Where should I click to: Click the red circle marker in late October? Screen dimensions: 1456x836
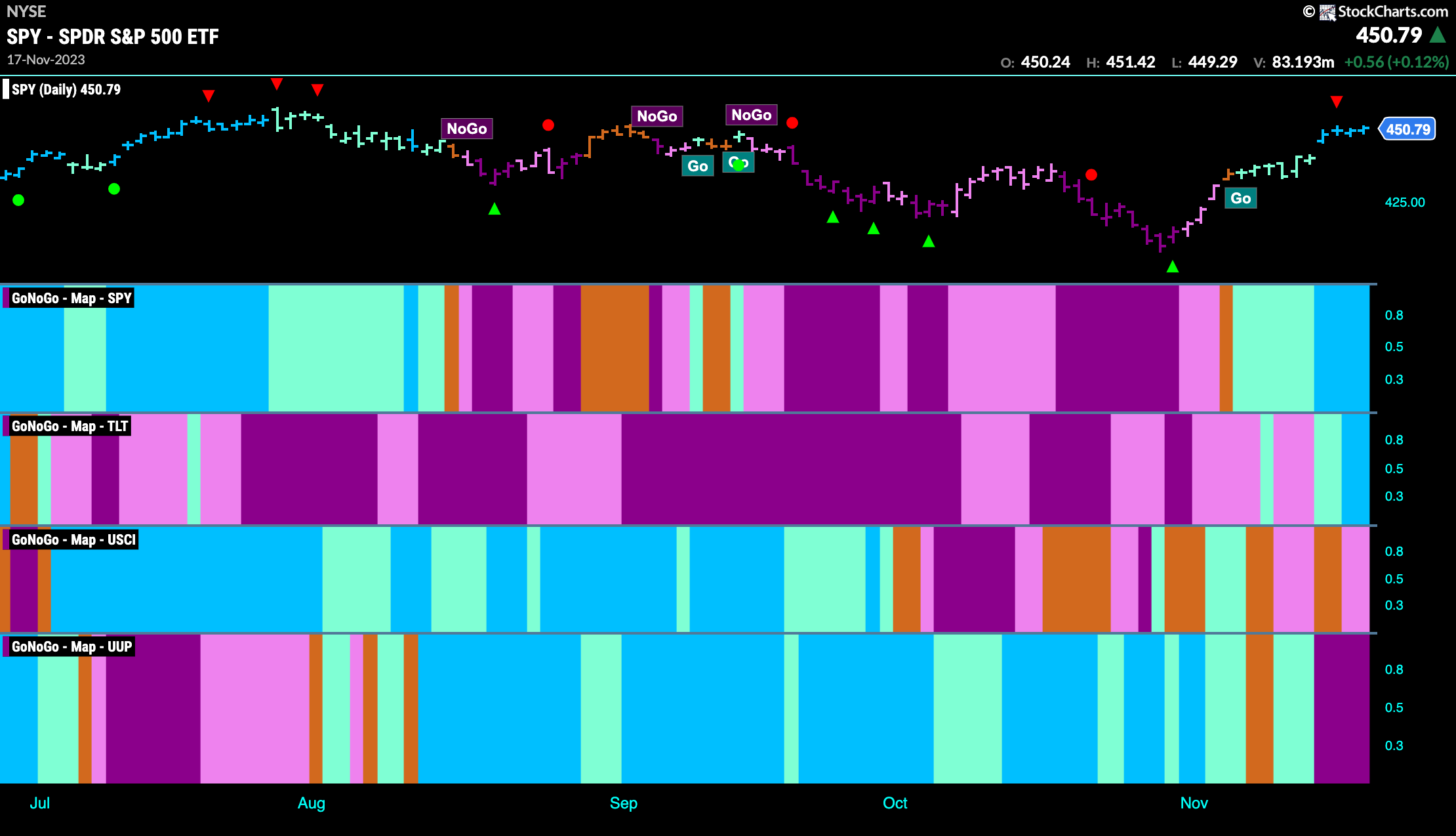pyautogui.click(x=1091, y=175)
